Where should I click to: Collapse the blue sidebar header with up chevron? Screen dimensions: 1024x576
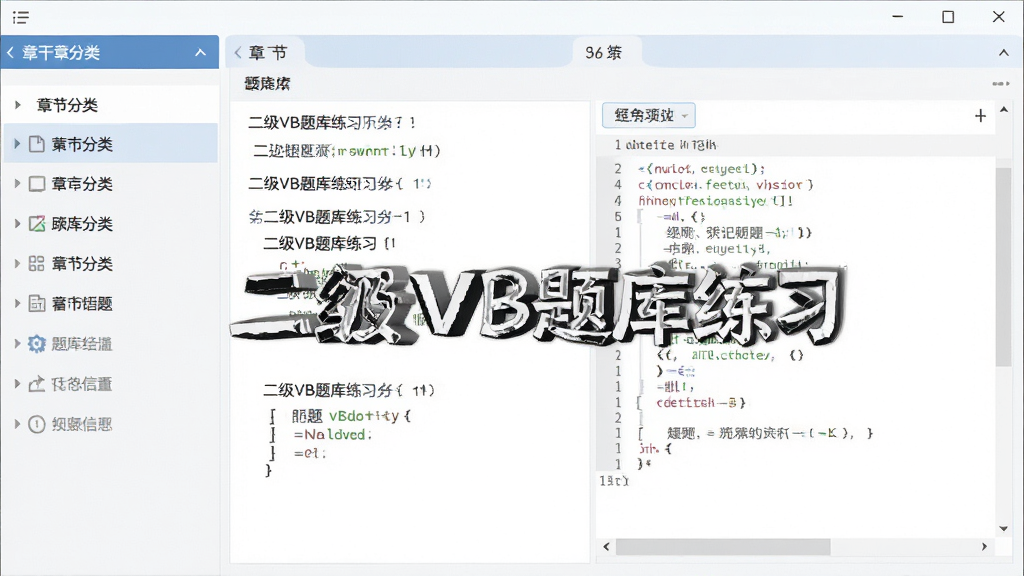[200, 52]
